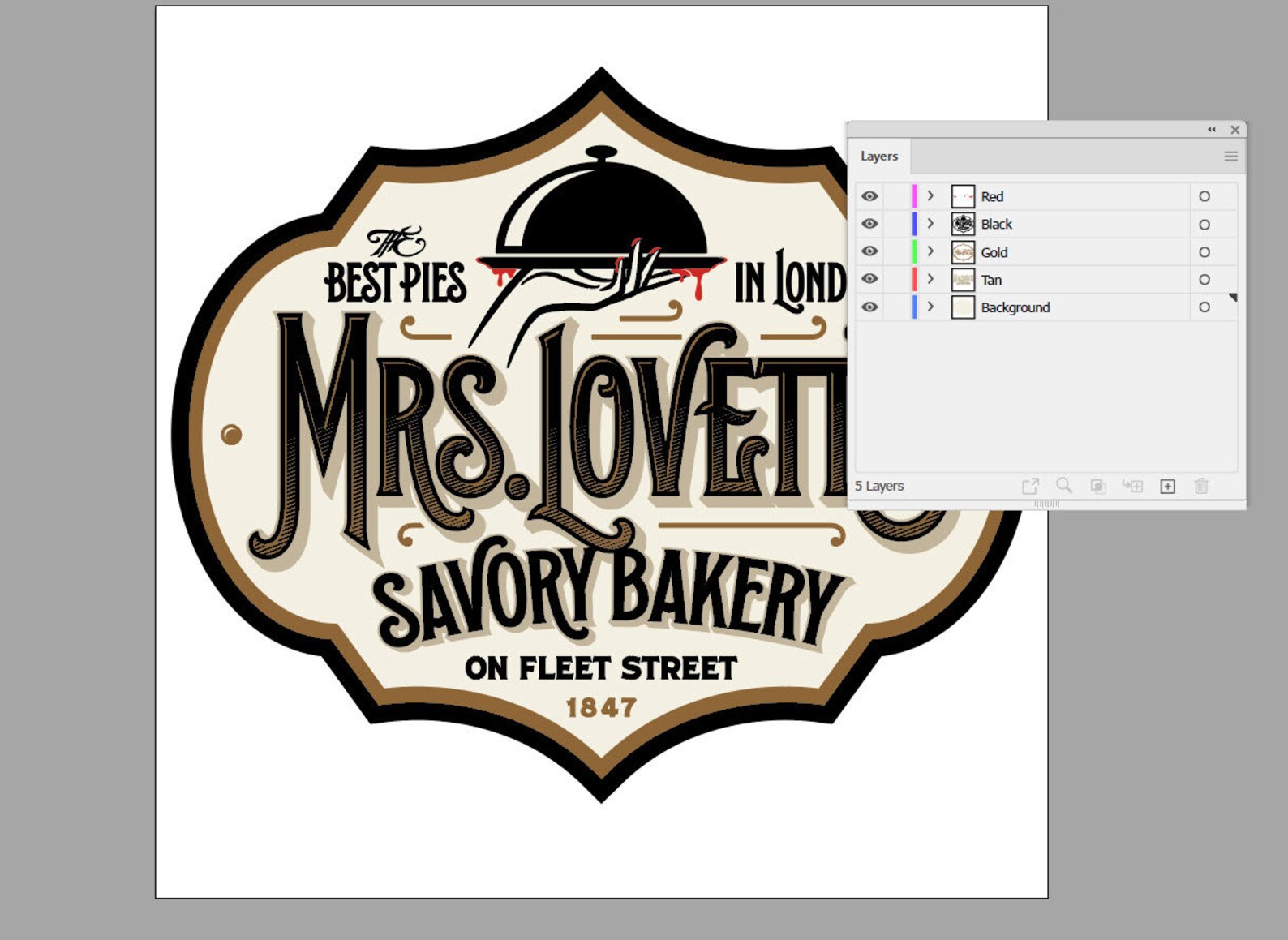1288x940 pixels.
Task: Expand the Red layer contents
Action: (x=930, y=196)
